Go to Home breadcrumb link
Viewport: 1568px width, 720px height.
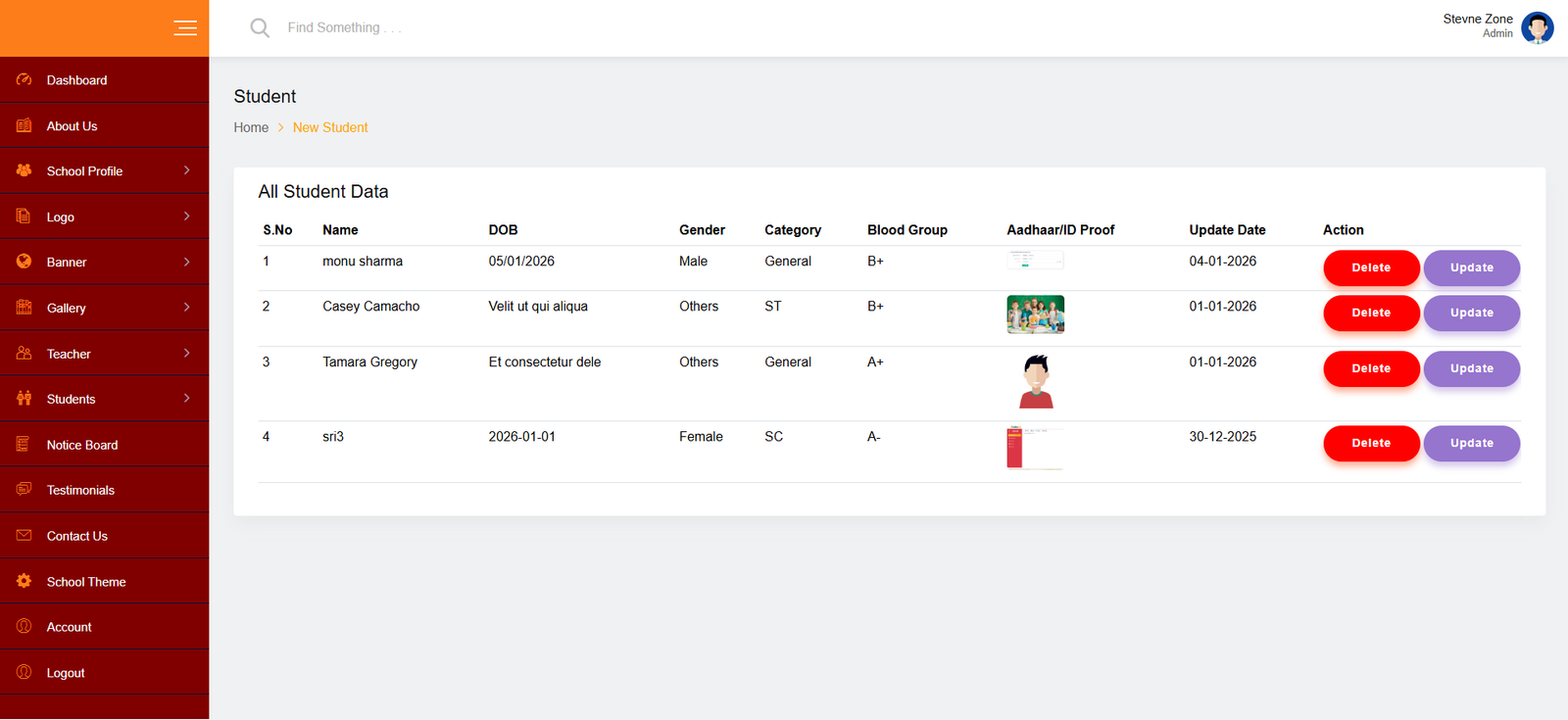[251, 127]
